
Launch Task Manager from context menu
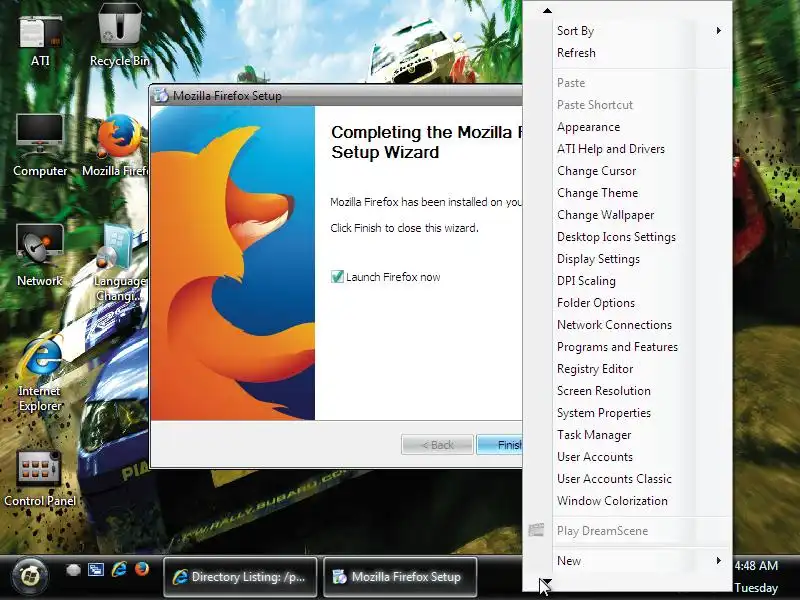click(x=627, y=434)
